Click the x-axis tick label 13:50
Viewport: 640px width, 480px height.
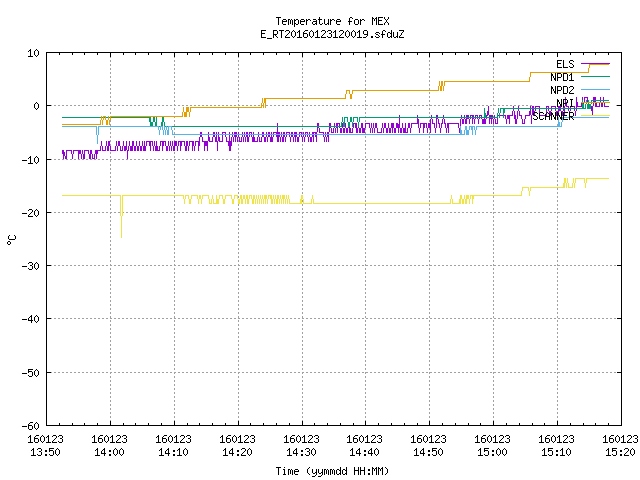[x=45, y=452]
